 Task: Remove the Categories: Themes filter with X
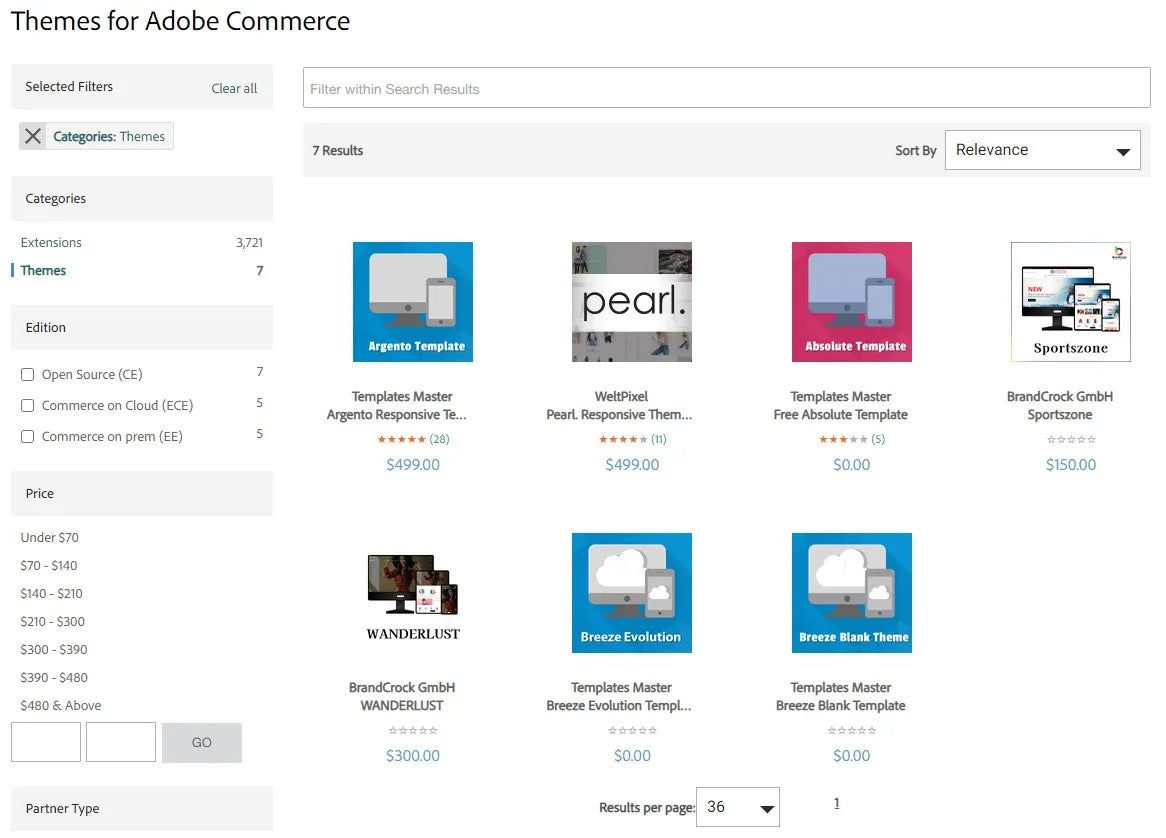coord(33,136)
